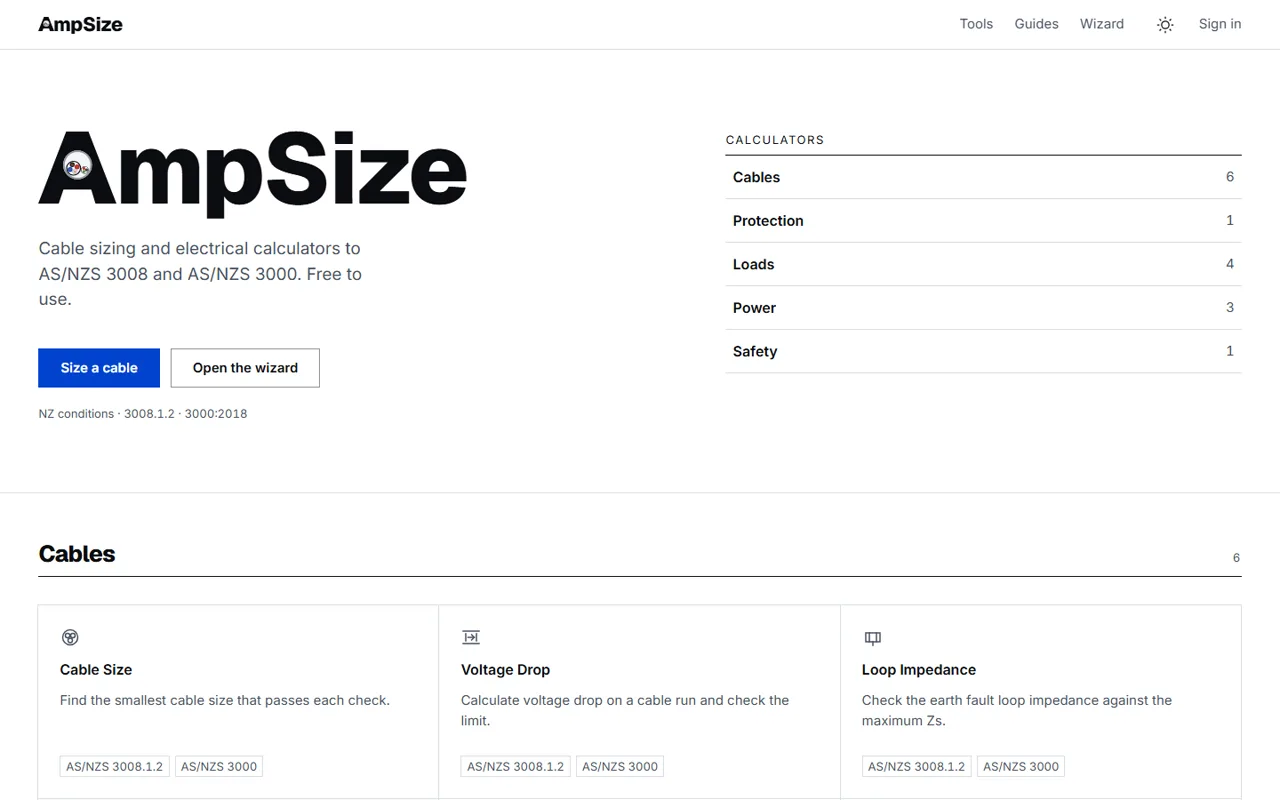The width and height of the screenshot is (1280, 800).
Task: Open the Cable Size calculator card
Action: [x=238, y=702]
